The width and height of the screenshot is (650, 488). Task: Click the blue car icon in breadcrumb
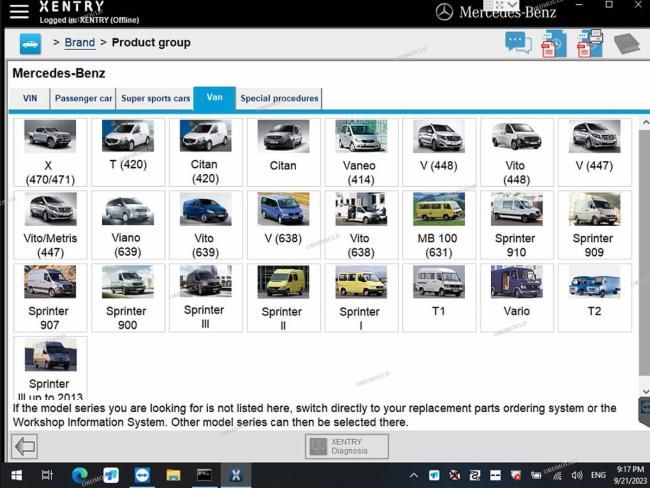[x=30, y=43]
